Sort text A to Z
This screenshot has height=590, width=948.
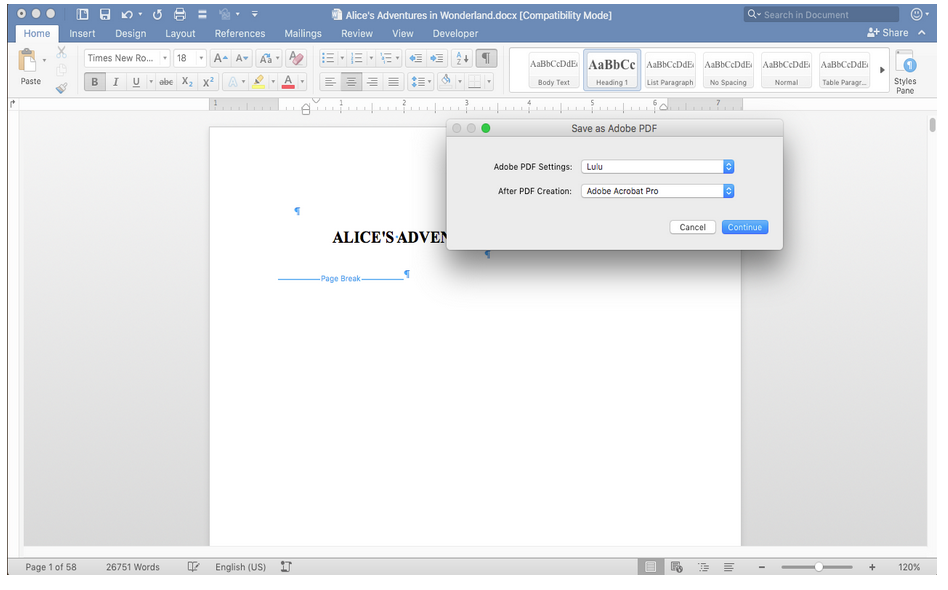463,58
